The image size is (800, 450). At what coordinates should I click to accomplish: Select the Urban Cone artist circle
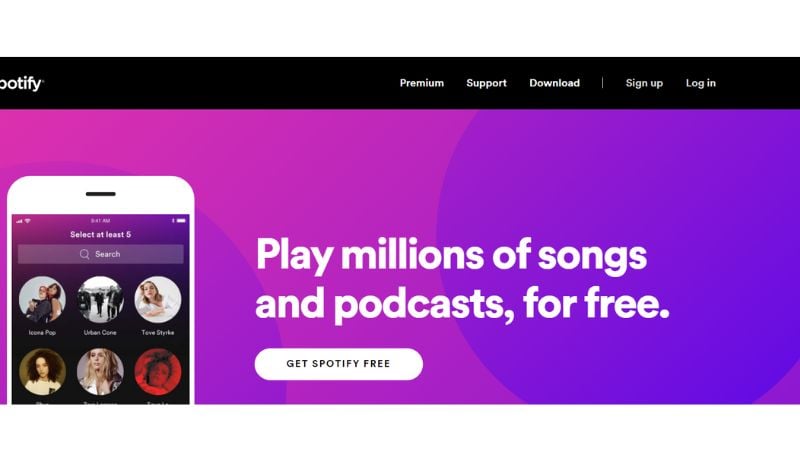(100, 299)
